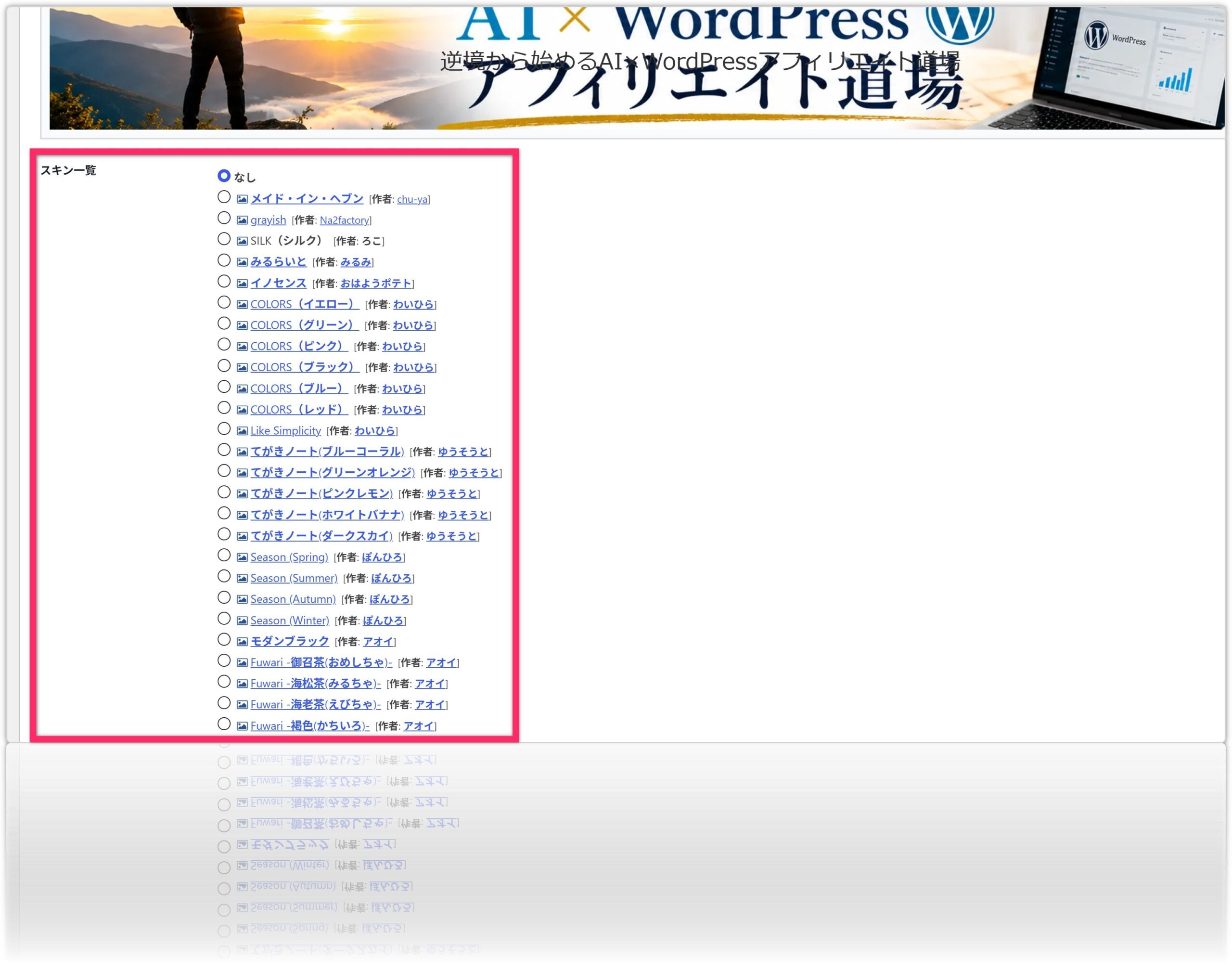Click image icon for てがきノート(ブルーコーラル)

(x=242, y=452)
